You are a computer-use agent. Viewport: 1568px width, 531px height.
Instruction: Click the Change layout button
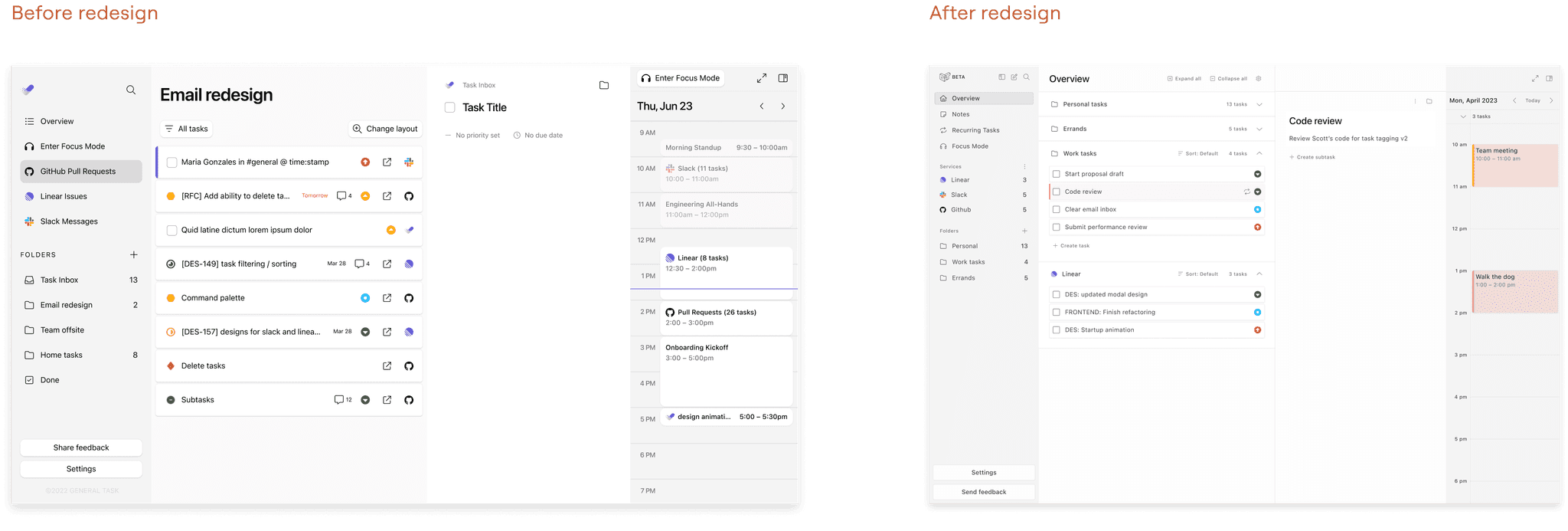click(385, 129)
